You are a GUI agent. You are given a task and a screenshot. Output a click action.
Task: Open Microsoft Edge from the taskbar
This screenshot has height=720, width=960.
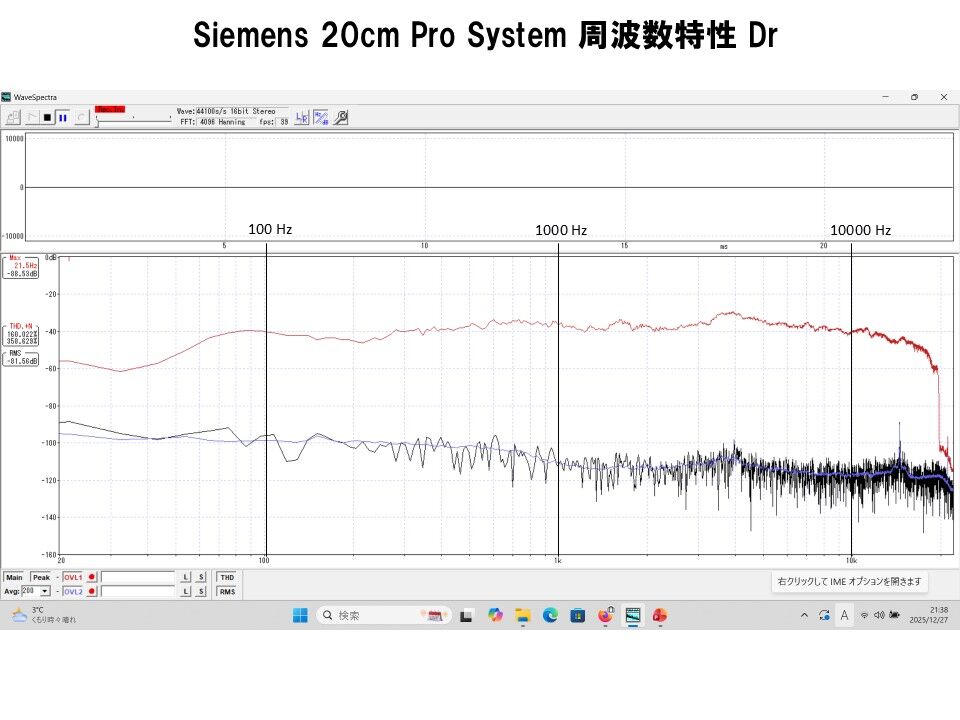550,615
